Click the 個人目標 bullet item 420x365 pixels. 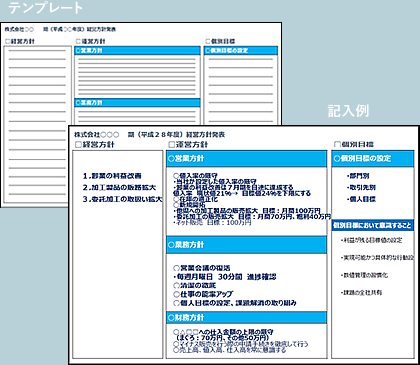point(361,199)
